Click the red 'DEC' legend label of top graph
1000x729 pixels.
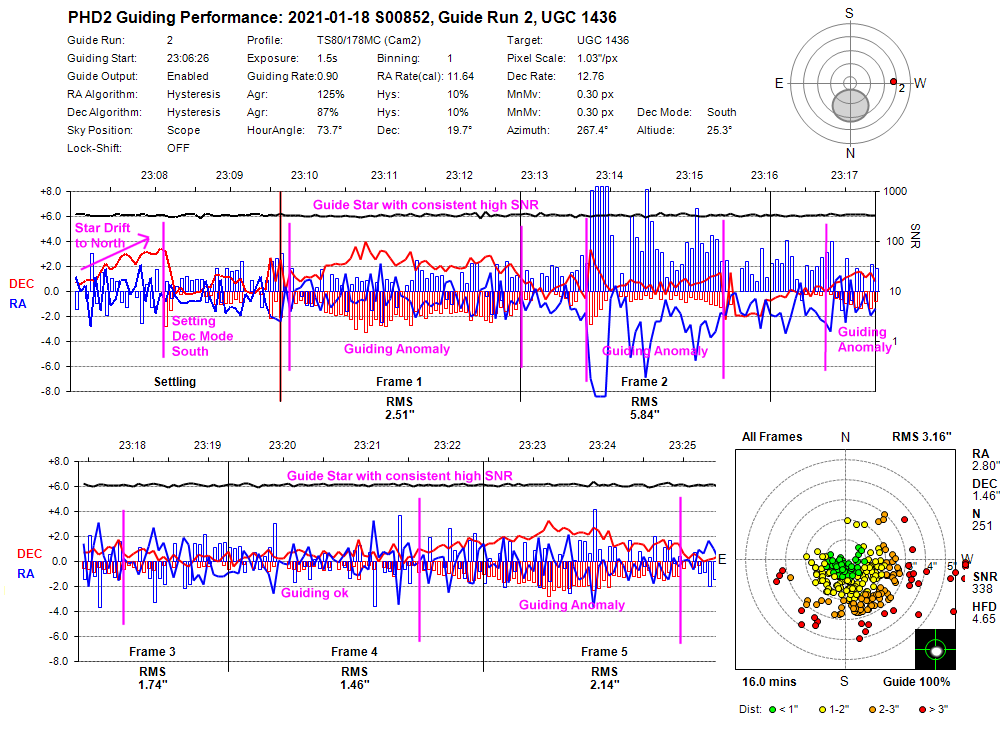point(22,284)
